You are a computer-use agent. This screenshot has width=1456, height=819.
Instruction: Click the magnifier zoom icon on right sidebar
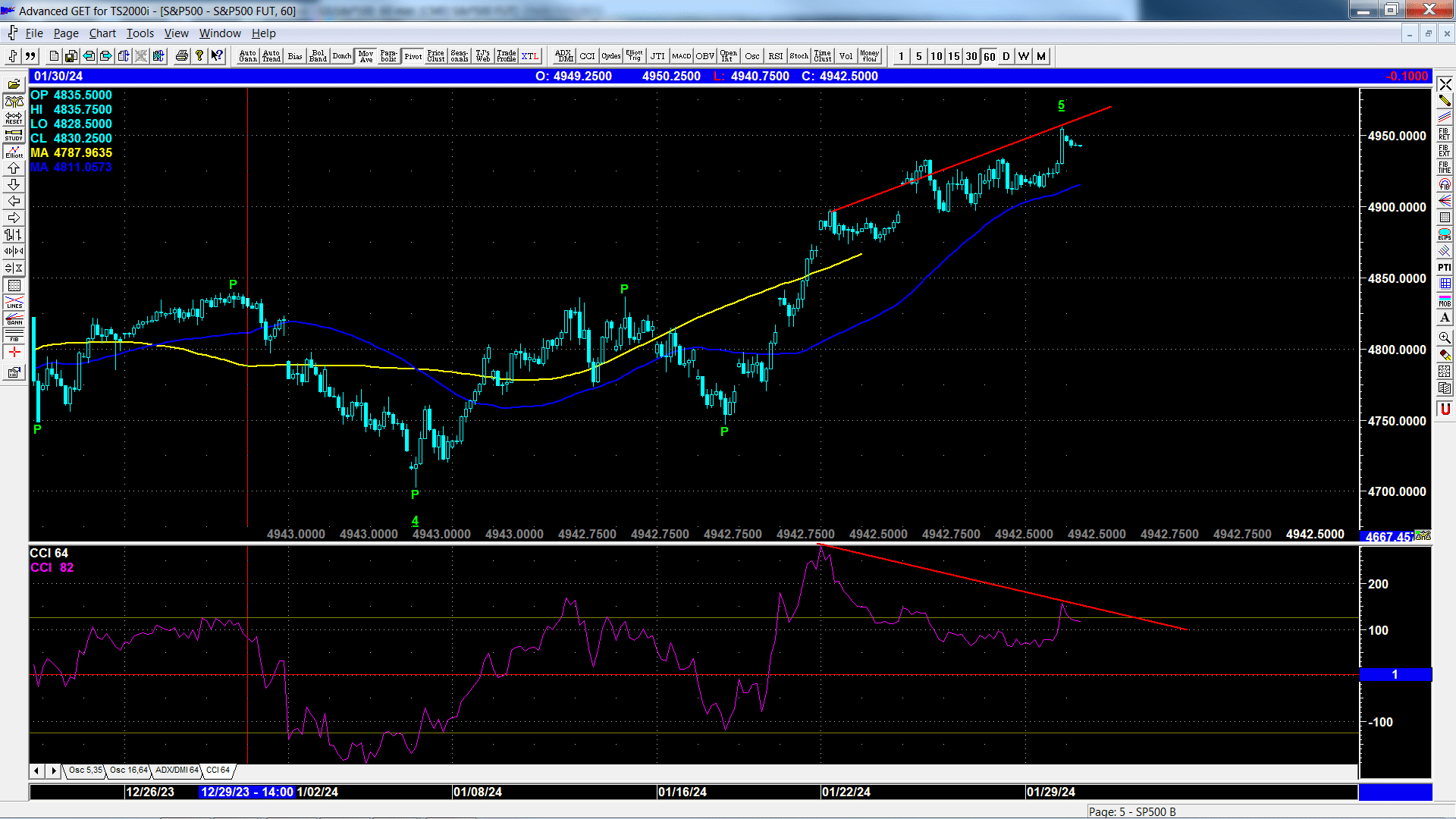coord(1445,337)
